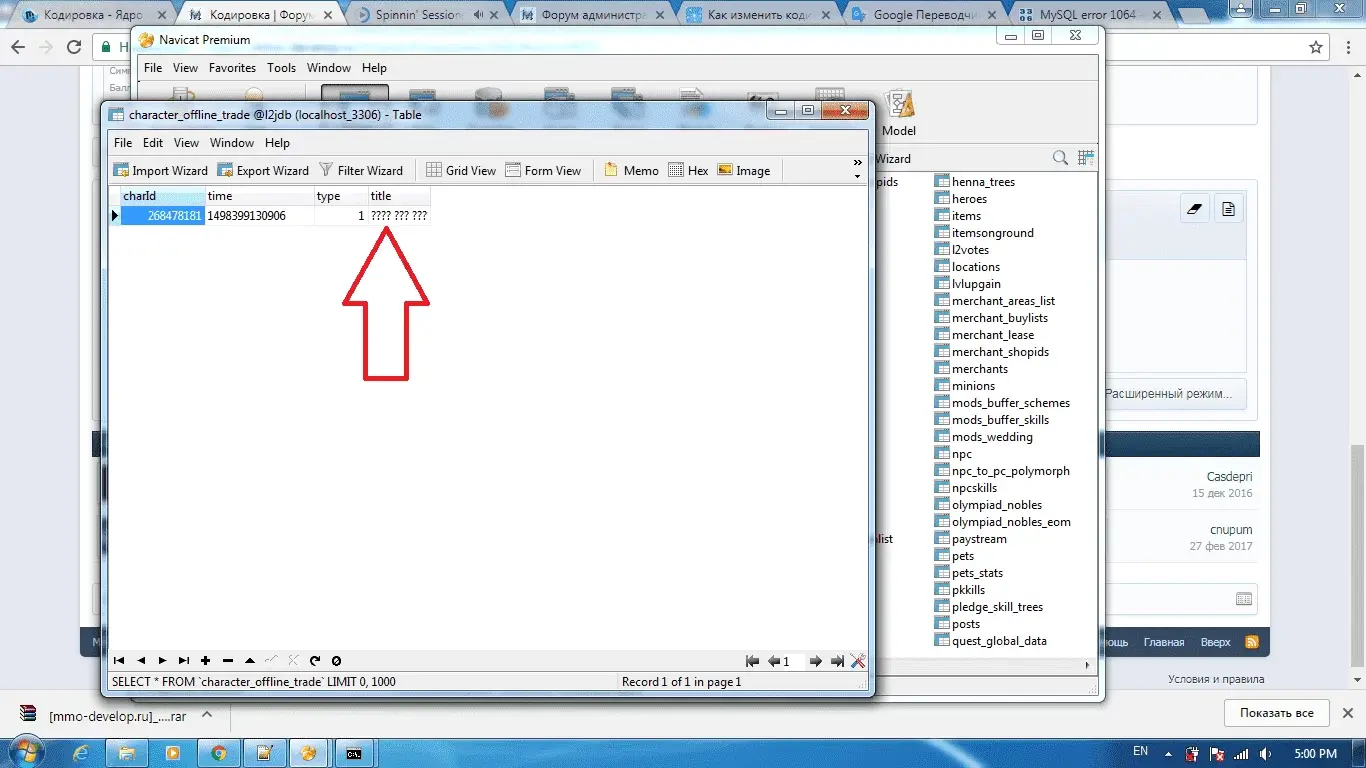Show the Hex viewer
1366x768 pixels.
click(688, 170)
